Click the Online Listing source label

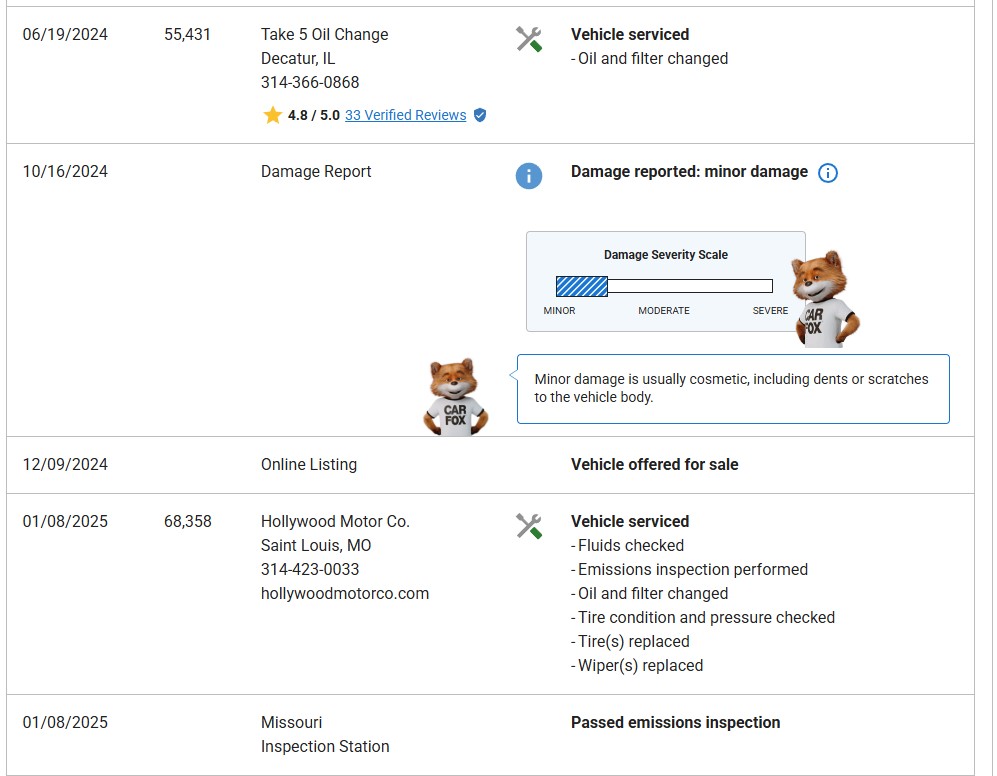point(309,464)
